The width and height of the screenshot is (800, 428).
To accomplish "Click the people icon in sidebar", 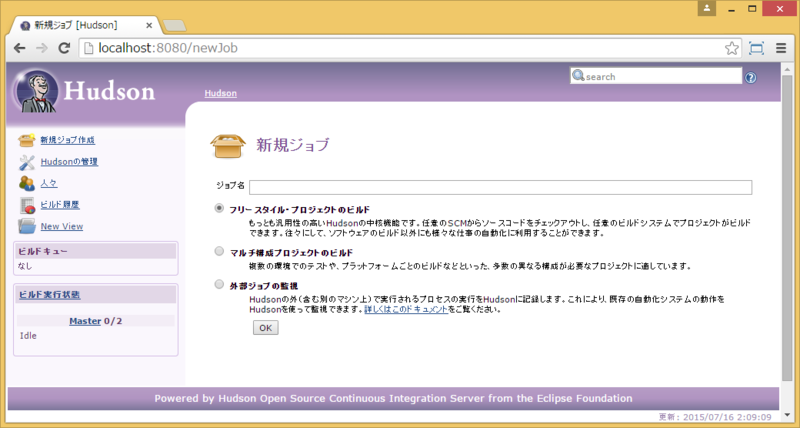I will point(27,184).
